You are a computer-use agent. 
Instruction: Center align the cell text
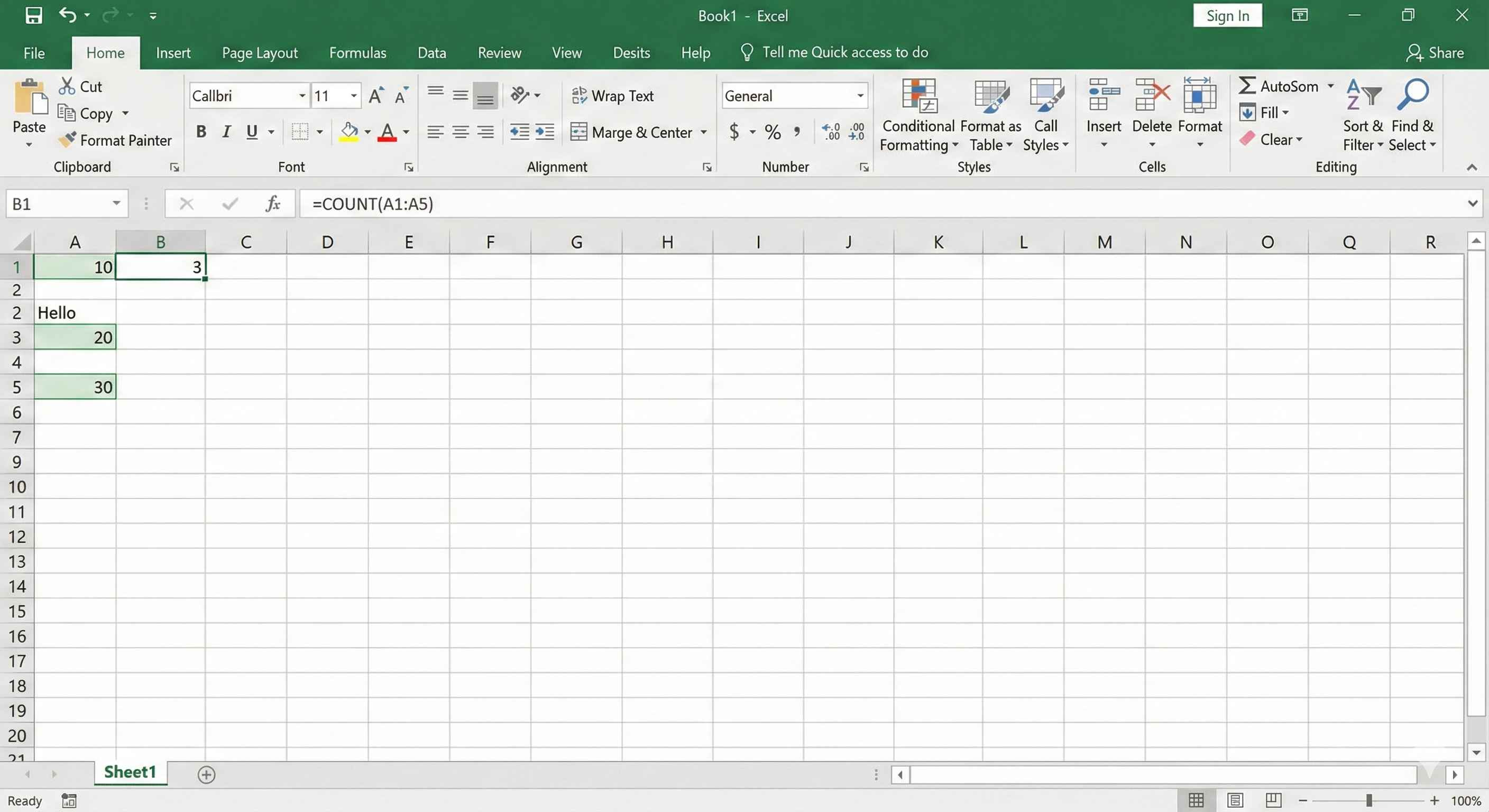tap(461, 132)
